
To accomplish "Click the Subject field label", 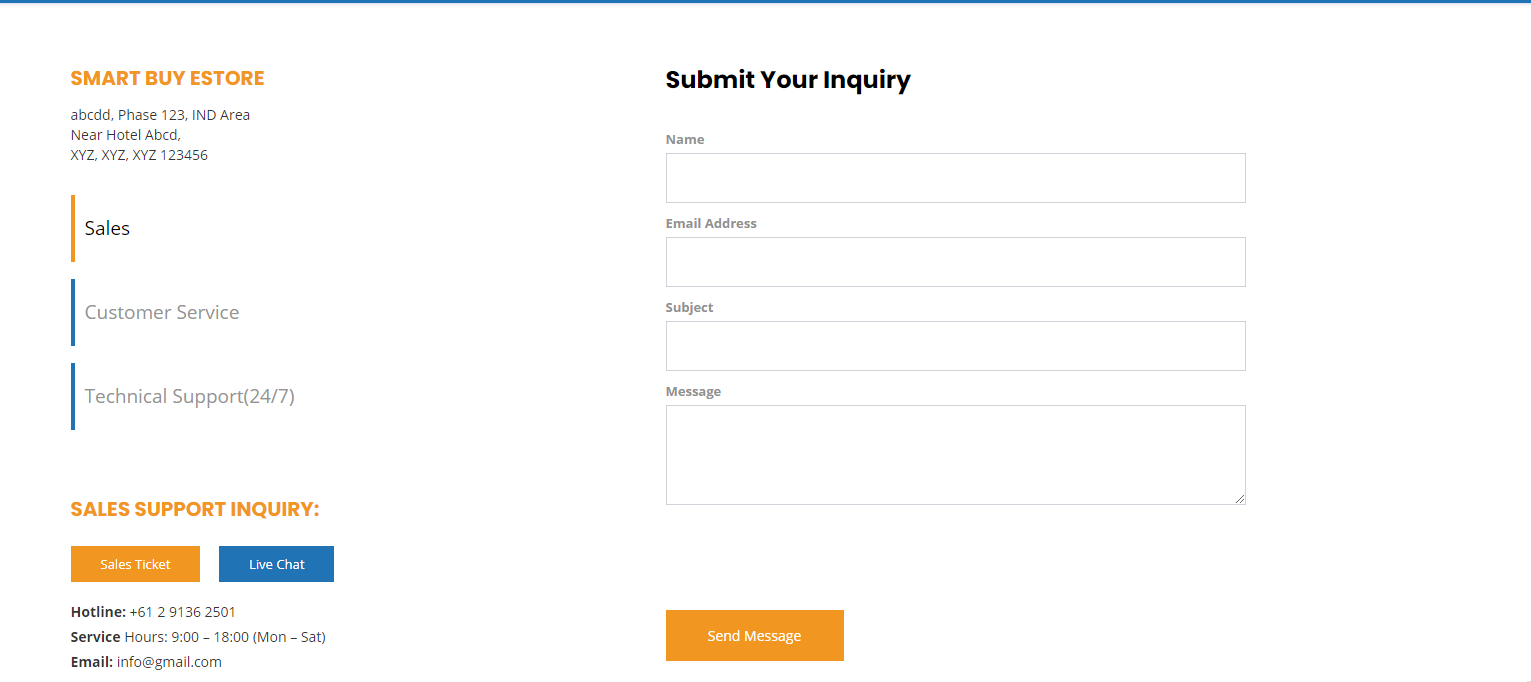I will coord(689,308).
